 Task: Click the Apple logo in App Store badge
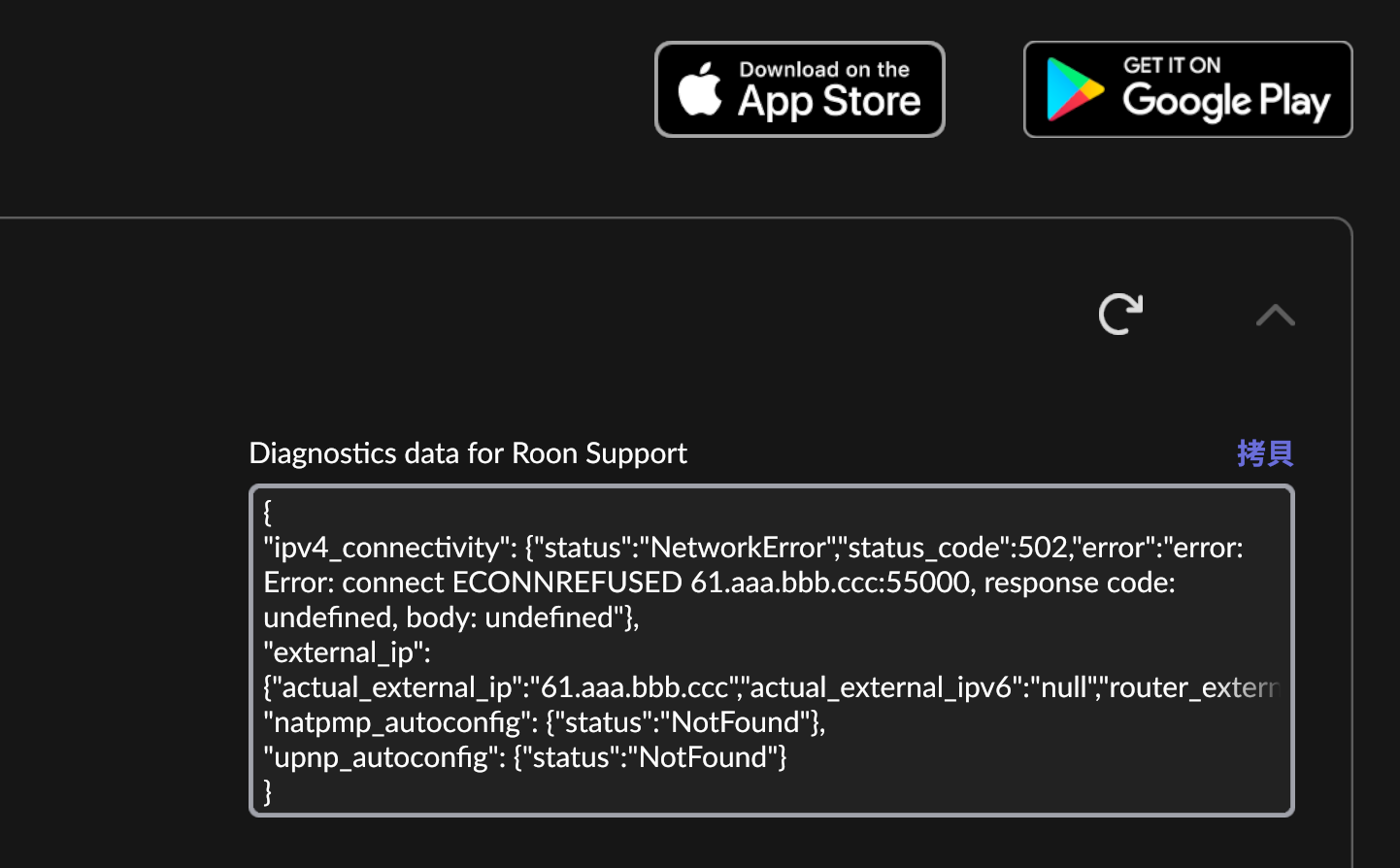point(700,88)
